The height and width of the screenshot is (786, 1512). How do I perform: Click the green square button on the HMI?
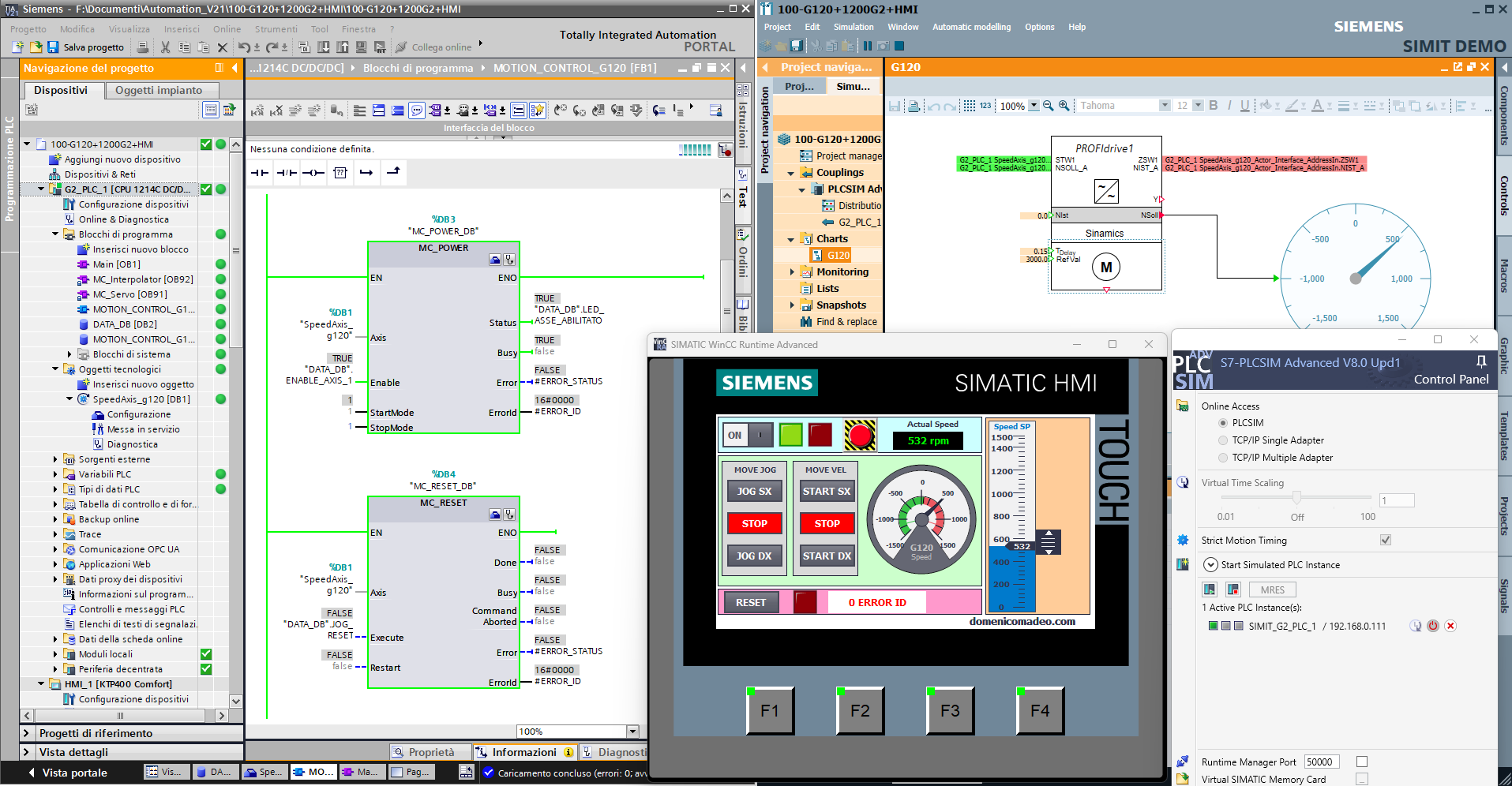point(791,435)
